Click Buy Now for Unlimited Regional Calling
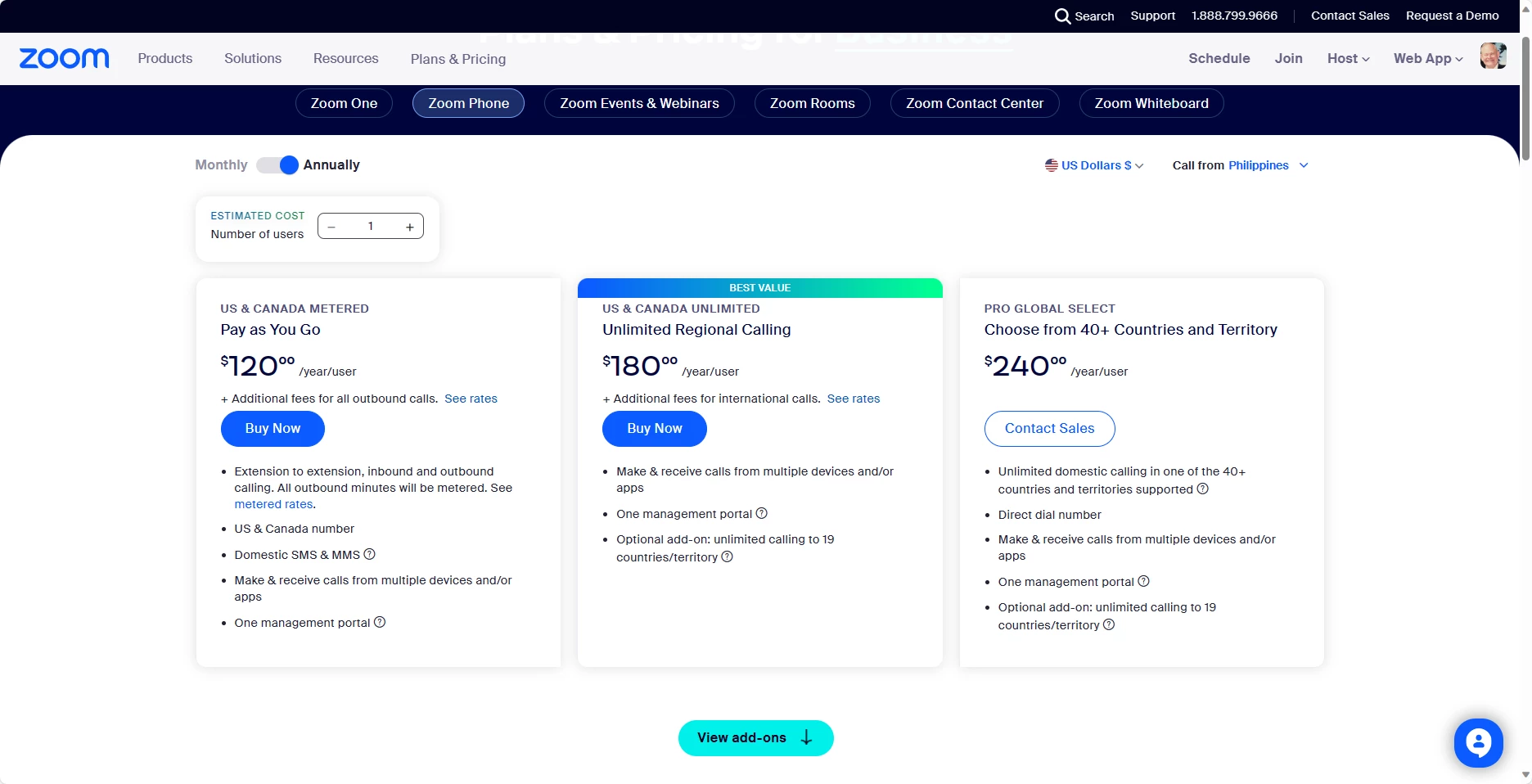The image size is (1532, 784). tap(655, 429)
